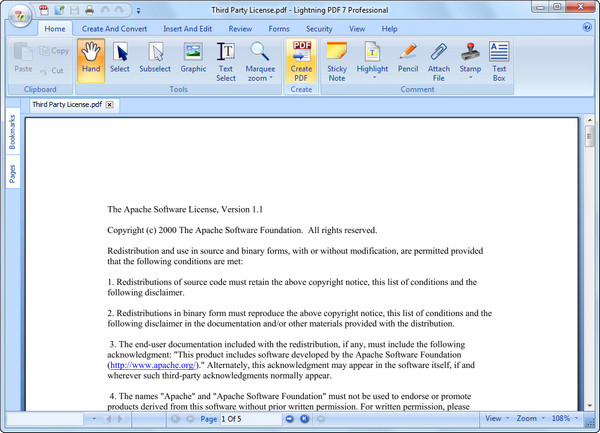Show the Bookmarks side panel
This screenshot has width=600, height=433.
[x=12, y=133]
